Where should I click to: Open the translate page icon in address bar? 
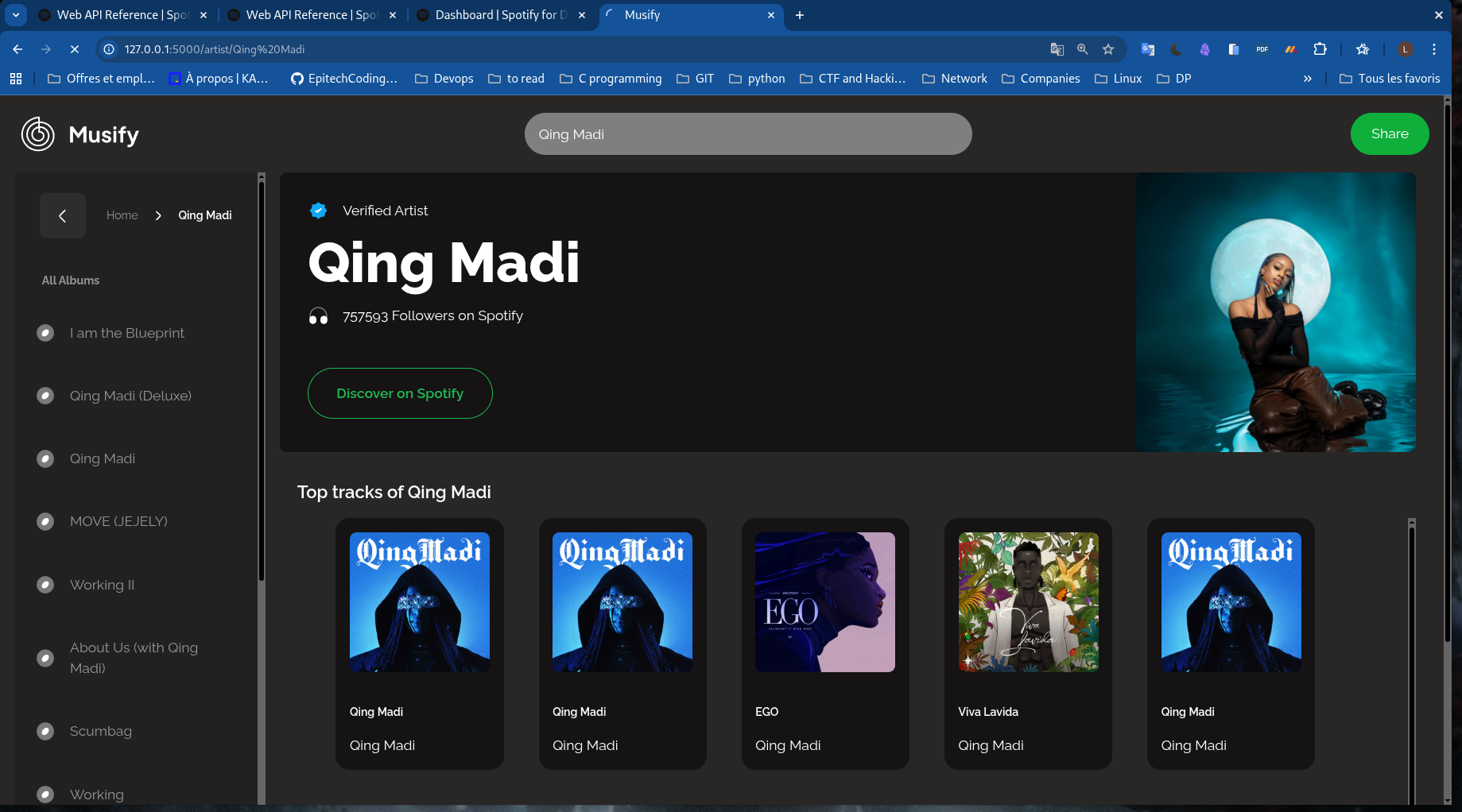click(1057, 49)
